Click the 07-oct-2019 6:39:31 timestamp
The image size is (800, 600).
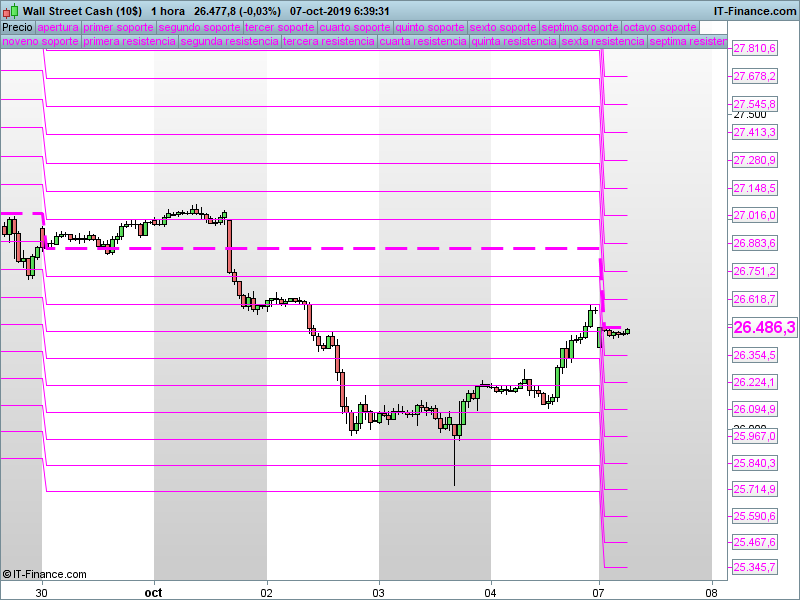339,11
